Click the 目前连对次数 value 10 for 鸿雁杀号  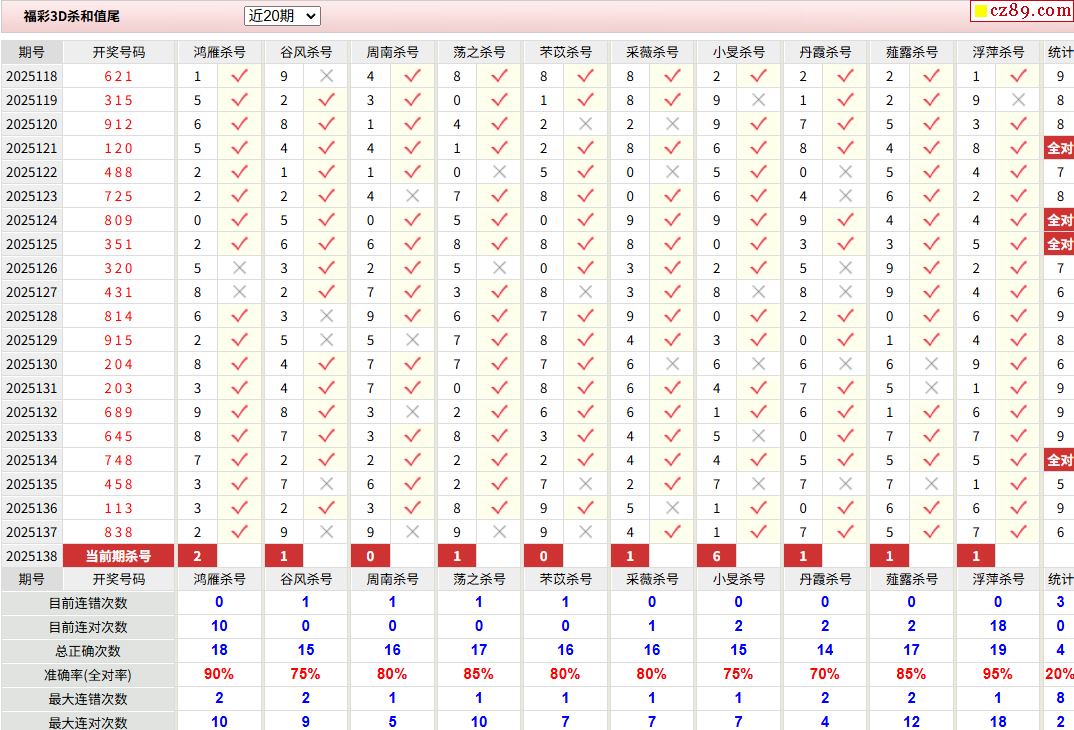(x=219, y=626)
